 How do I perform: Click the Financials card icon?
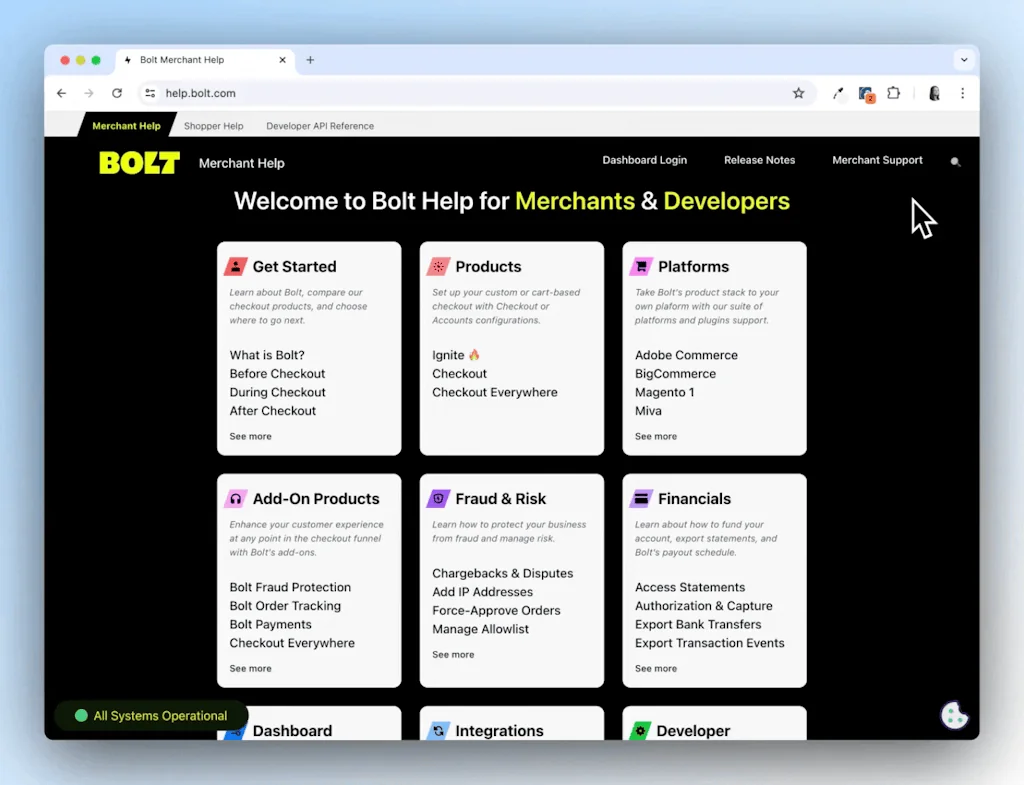point(643,498)
